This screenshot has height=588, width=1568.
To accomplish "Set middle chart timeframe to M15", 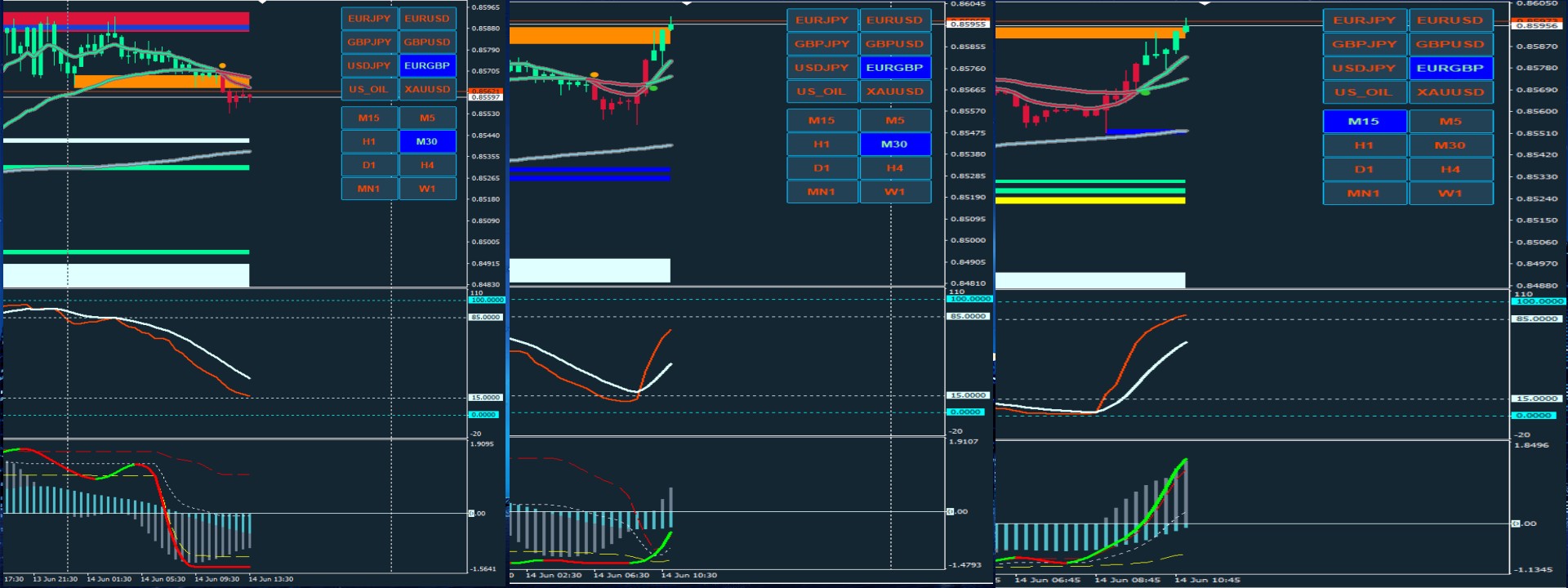I will [x=822, y=121].
